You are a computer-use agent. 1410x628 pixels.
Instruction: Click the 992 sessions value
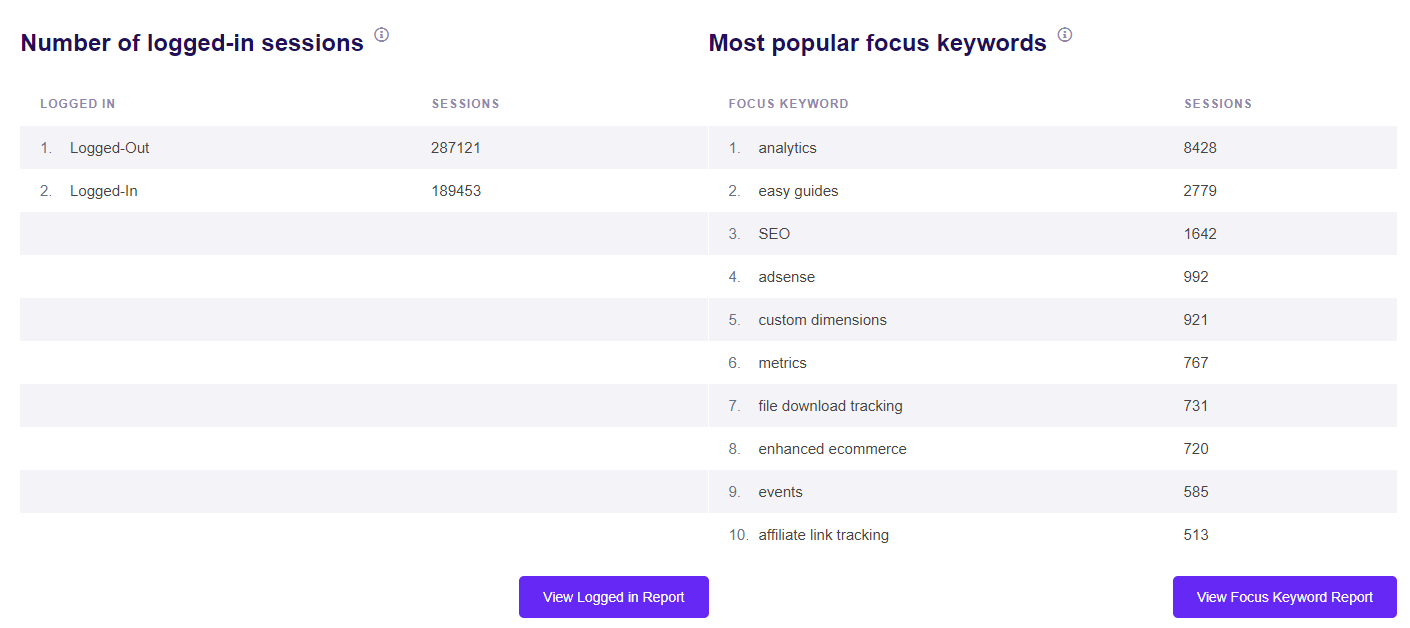coord(1196,277)
